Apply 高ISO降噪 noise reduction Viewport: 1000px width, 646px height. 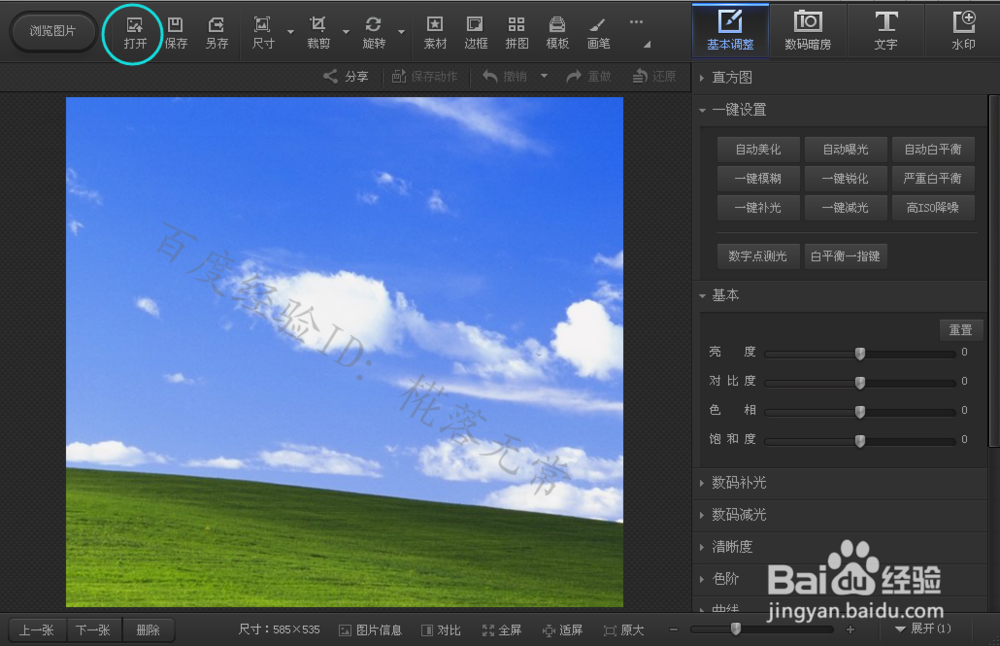click(x=933, y=208)
